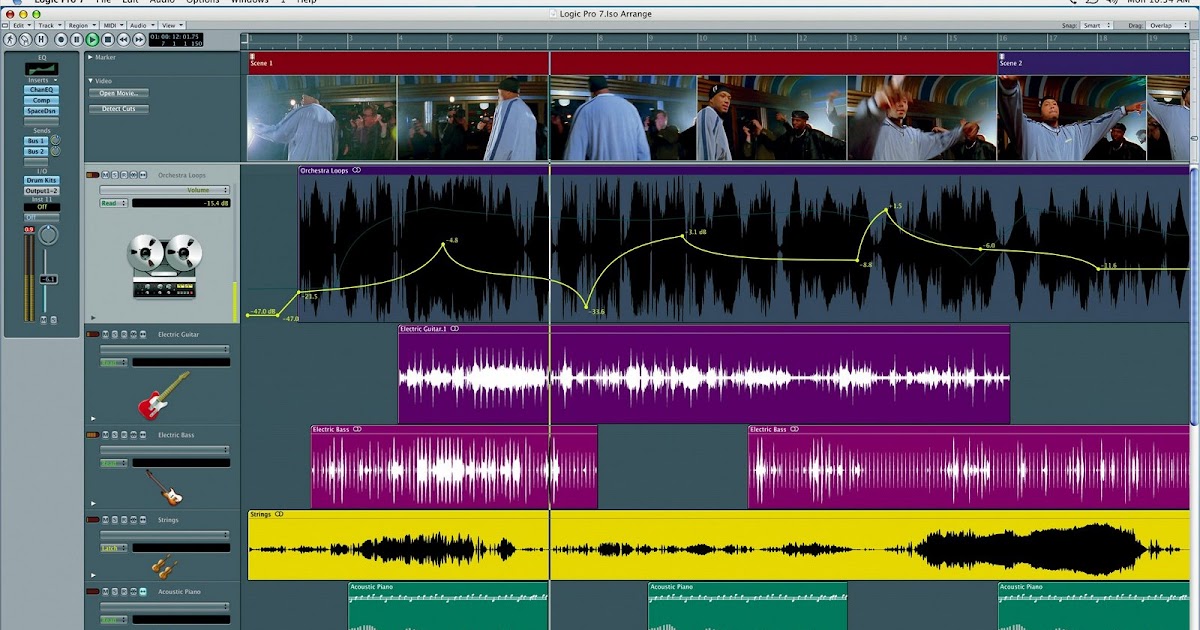1200x630 pixels.
Task: Click record-enable indicator on Electric Guitar track
Action: 92,334
